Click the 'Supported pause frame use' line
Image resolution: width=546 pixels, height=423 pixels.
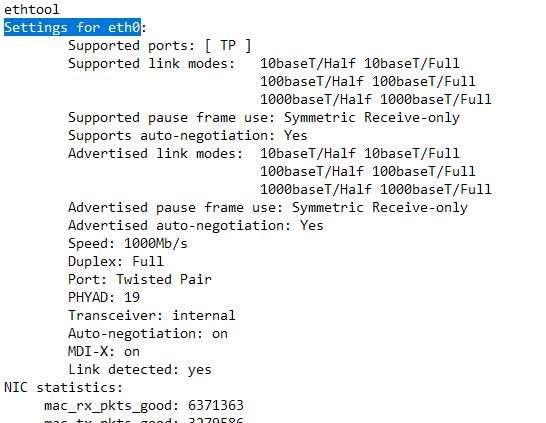point(264,118)
